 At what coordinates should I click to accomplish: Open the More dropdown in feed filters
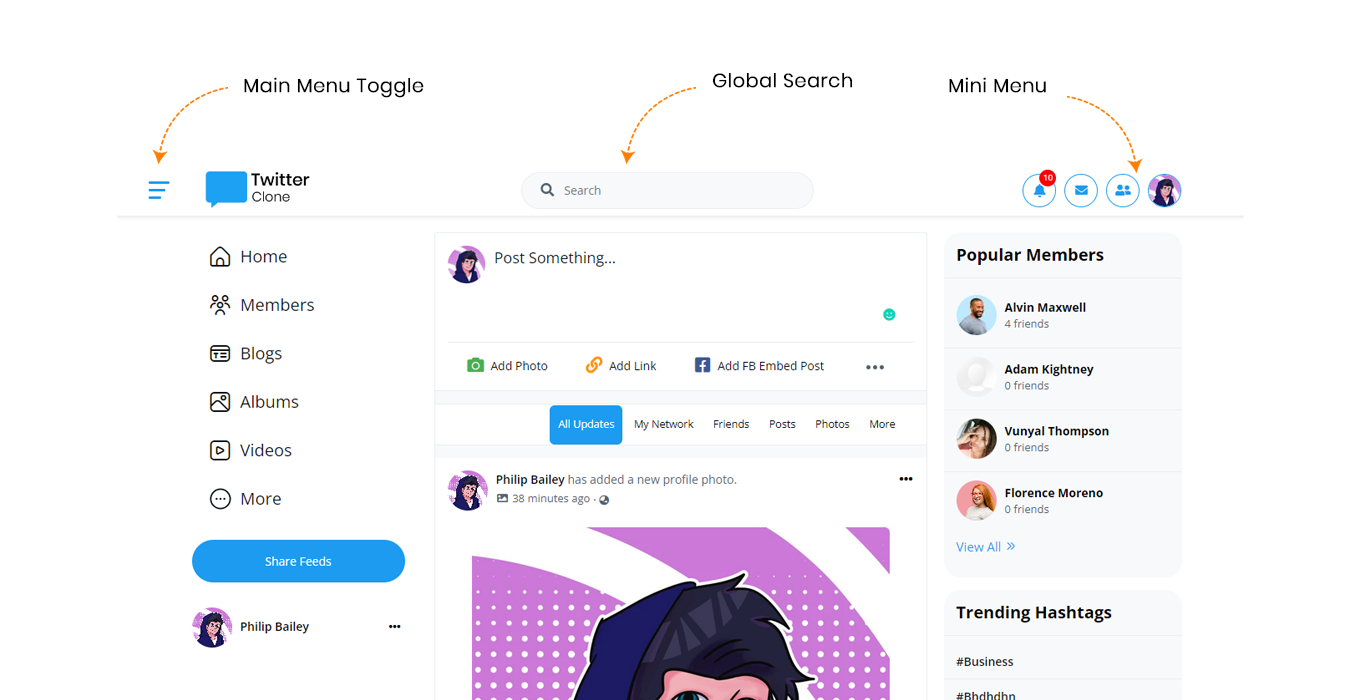882,424
